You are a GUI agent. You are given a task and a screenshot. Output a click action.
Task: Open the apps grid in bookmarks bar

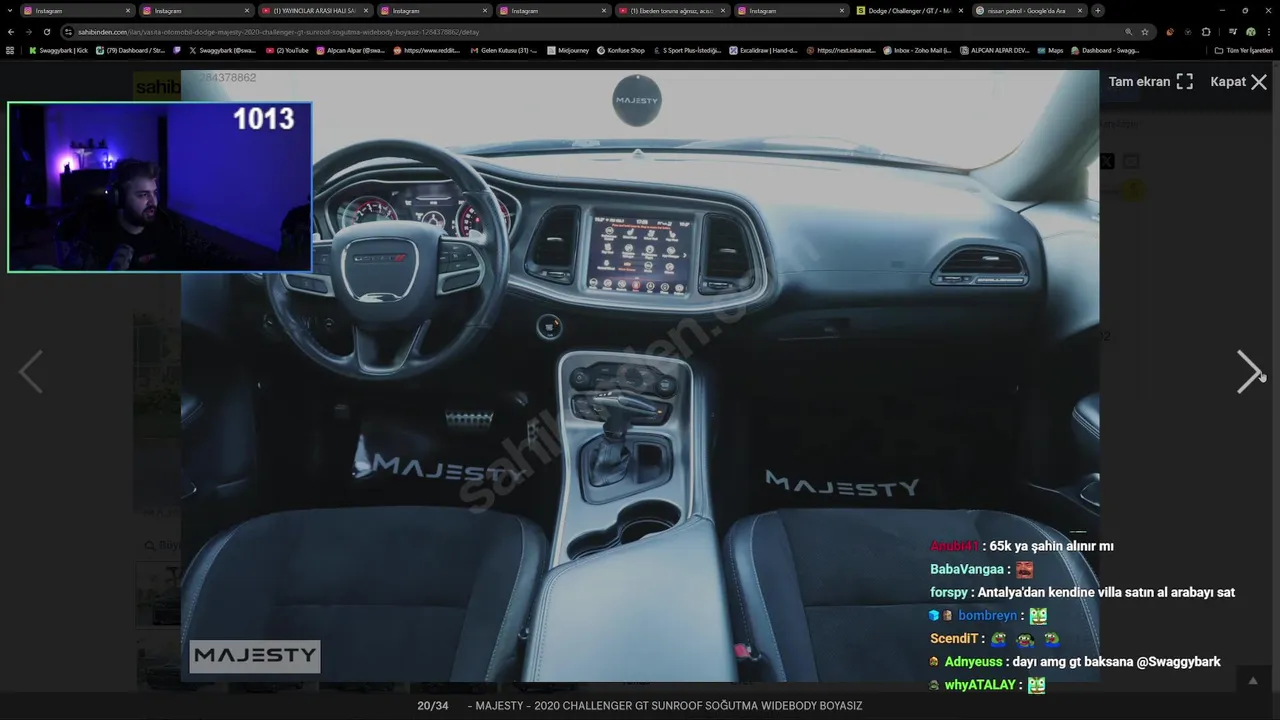(x=10, y=50)
